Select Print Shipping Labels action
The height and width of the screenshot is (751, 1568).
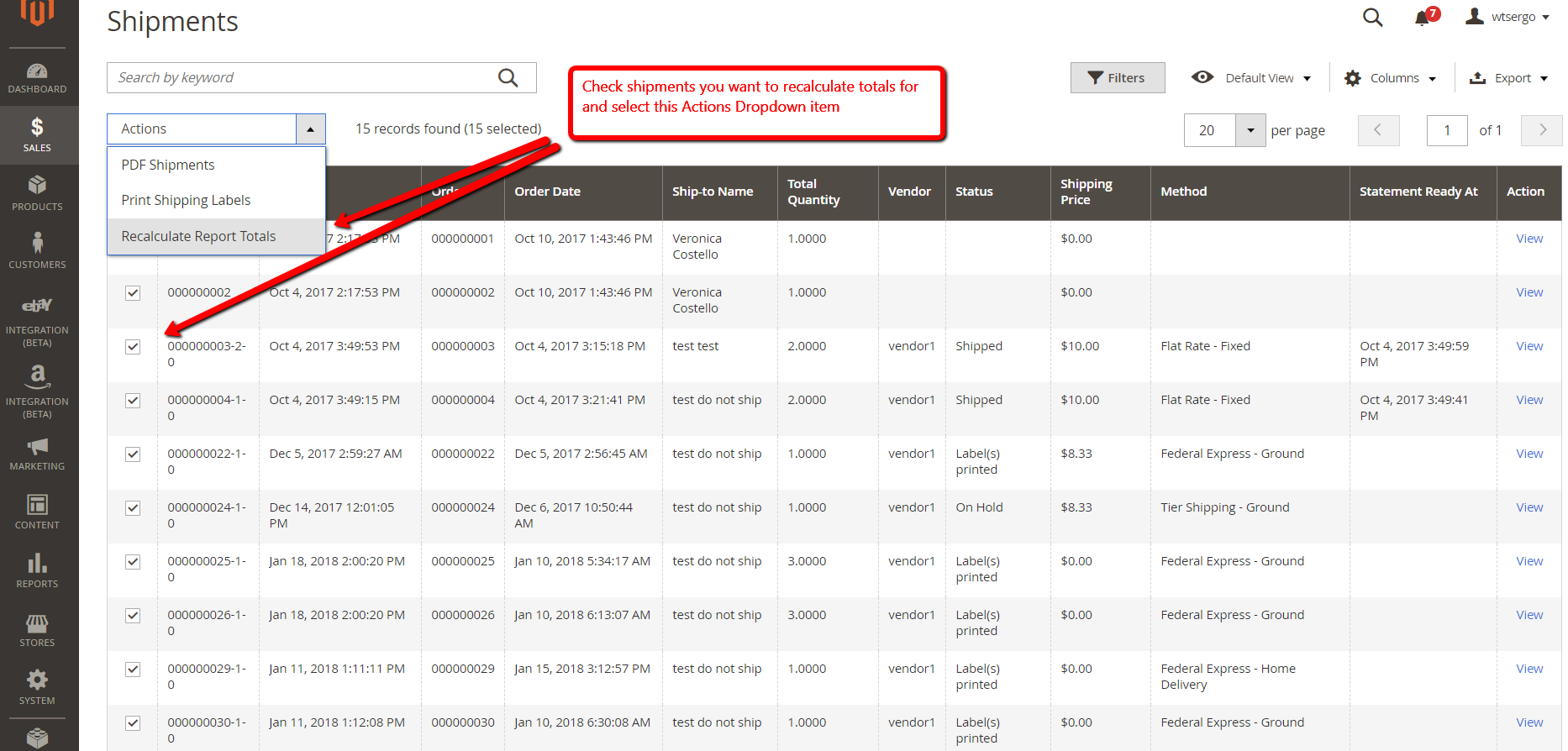(x=216, y=200)
